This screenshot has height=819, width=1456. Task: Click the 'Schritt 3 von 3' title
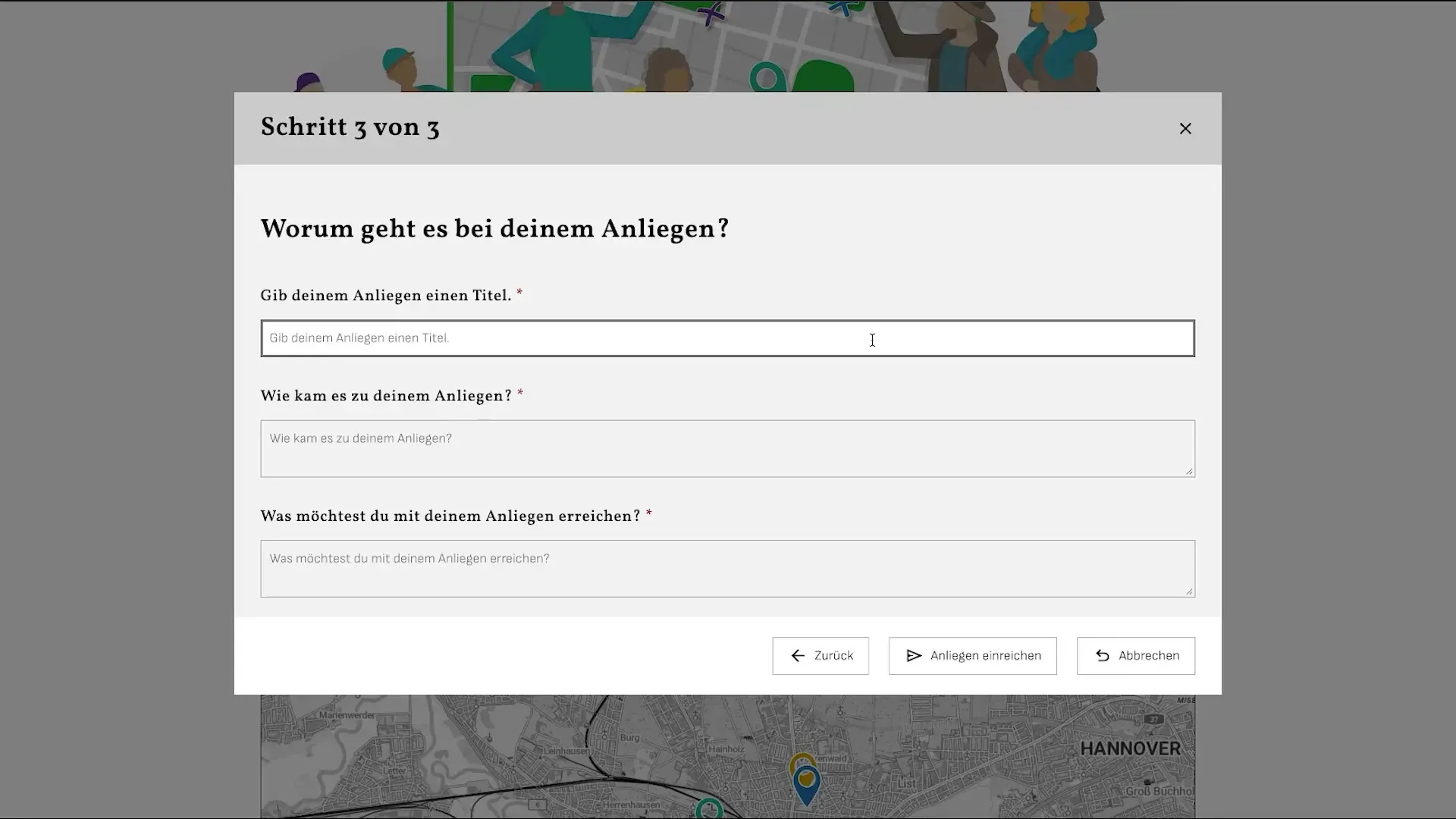click(350, 127)
